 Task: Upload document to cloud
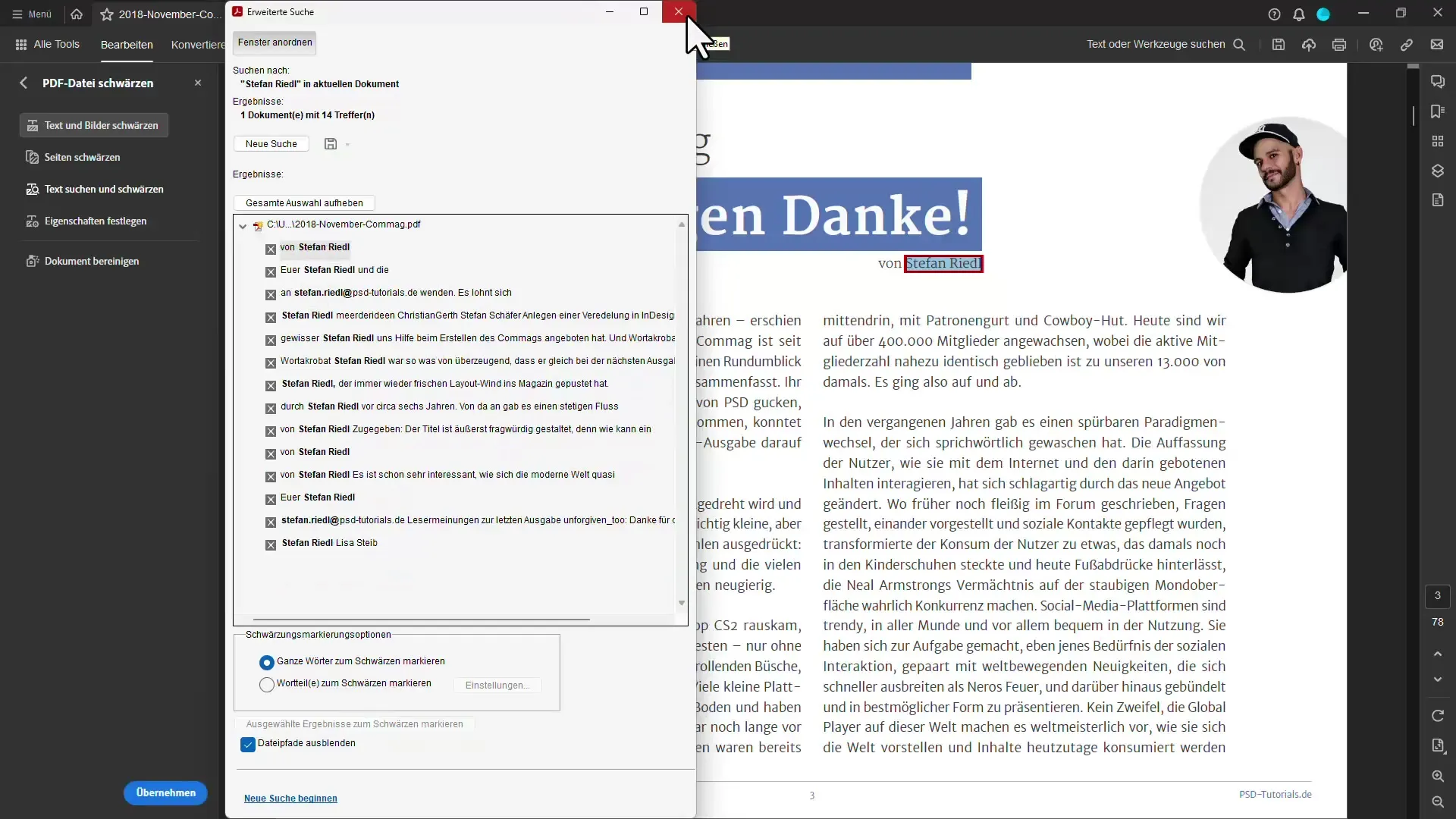pos(1308,44)
